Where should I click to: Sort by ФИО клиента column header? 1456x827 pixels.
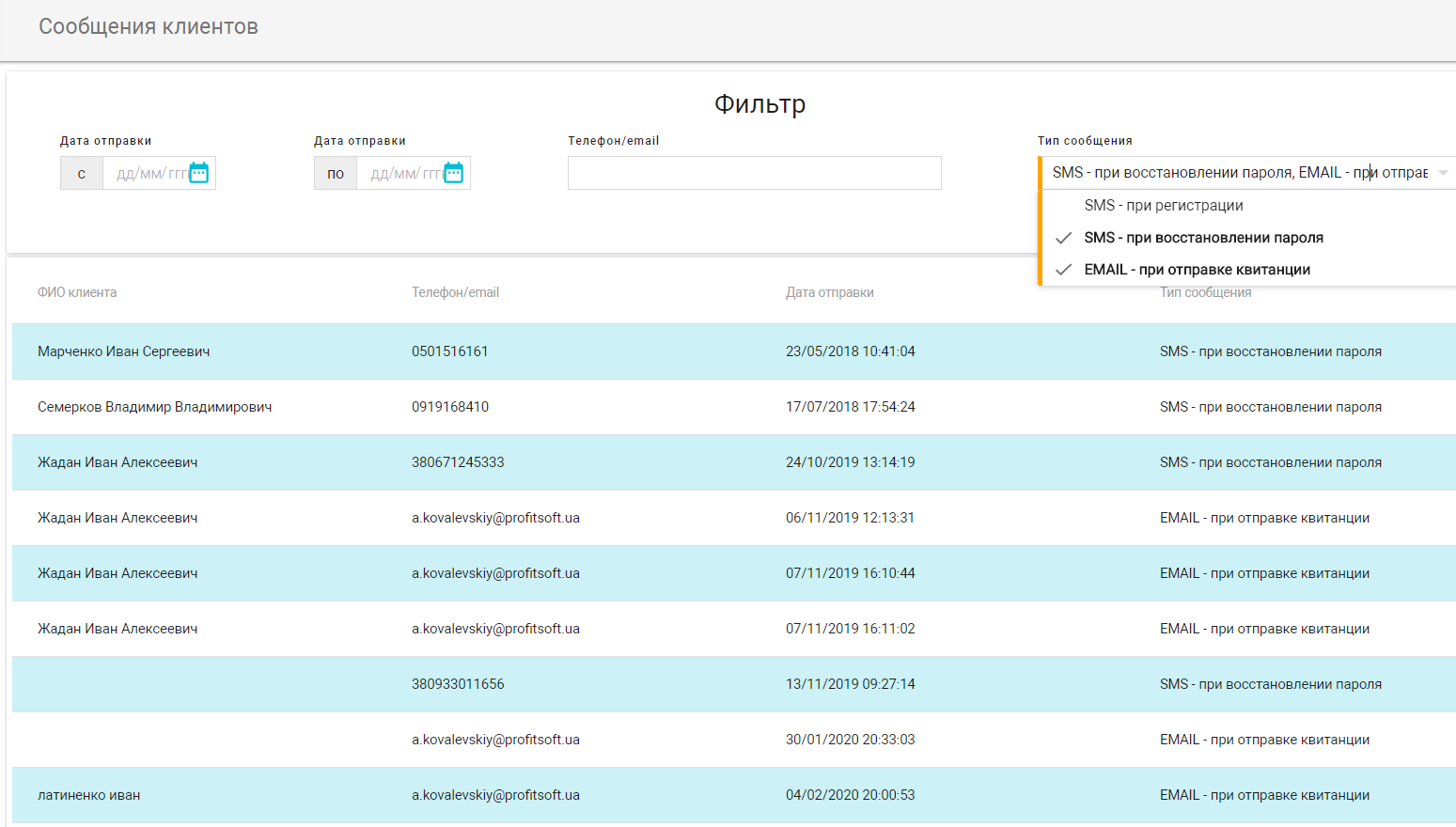coord(77,292)
